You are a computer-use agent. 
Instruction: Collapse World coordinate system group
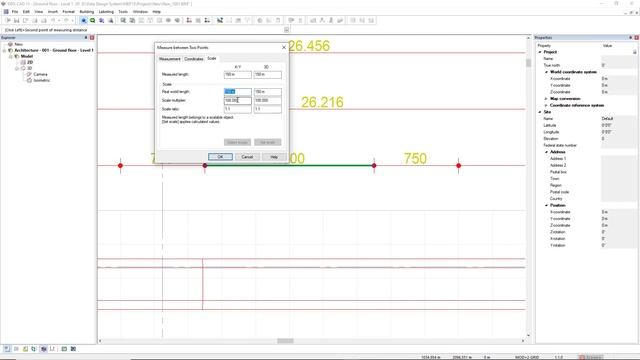547,72
